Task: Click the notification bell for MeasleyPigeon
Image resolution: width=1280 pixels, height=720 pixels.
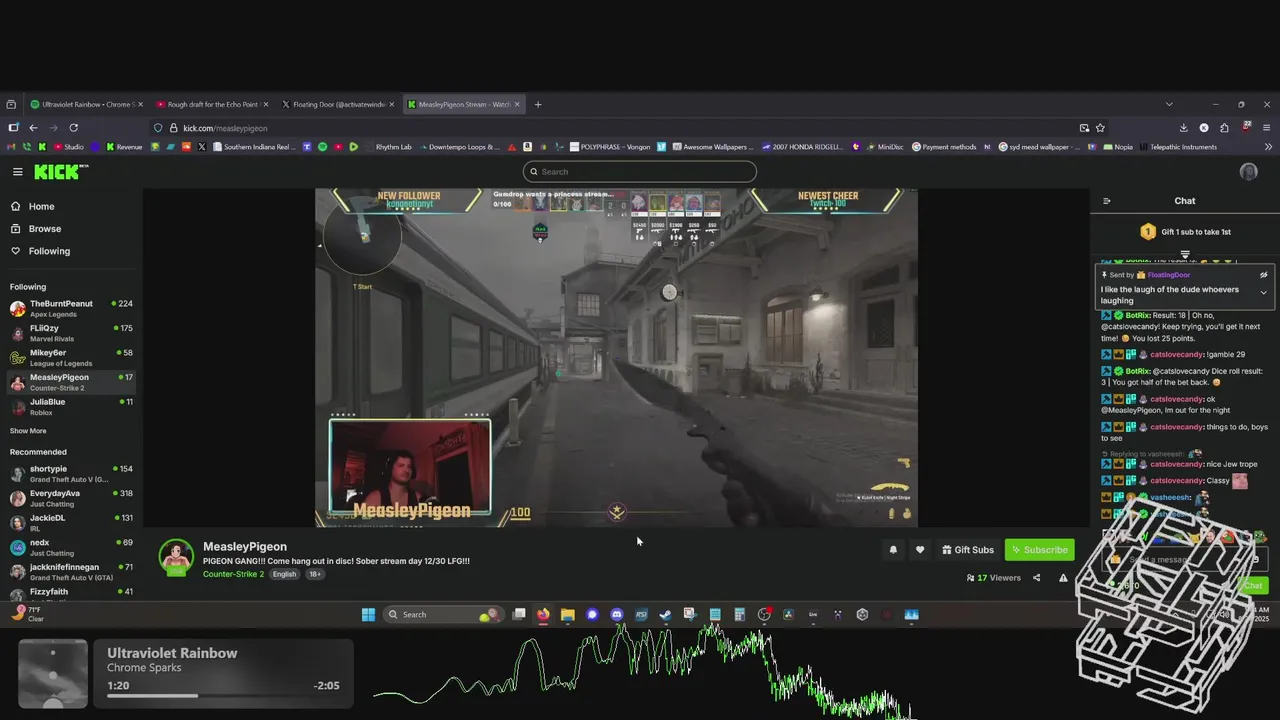Action: coord(893,549)
